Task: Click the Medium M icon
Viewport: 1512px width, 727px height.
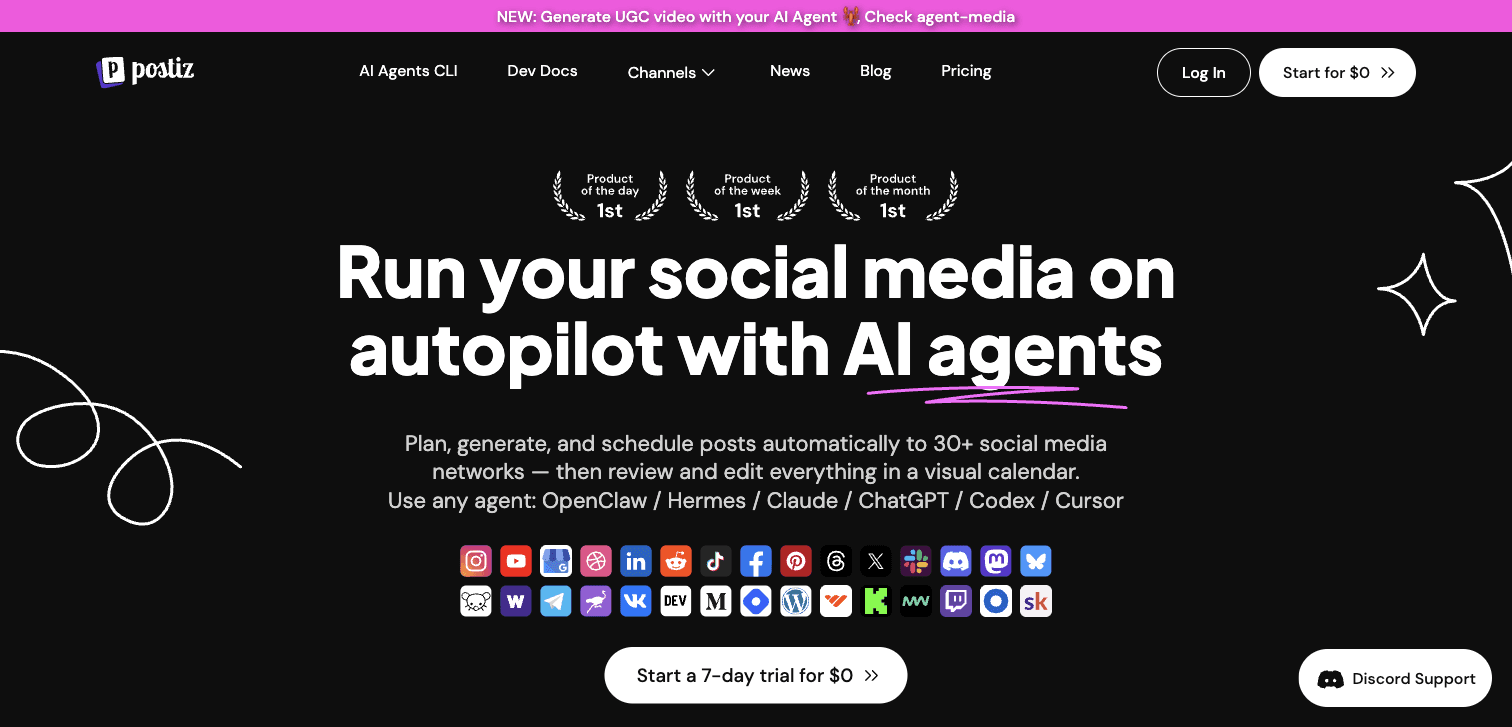Action: point(716,601)
